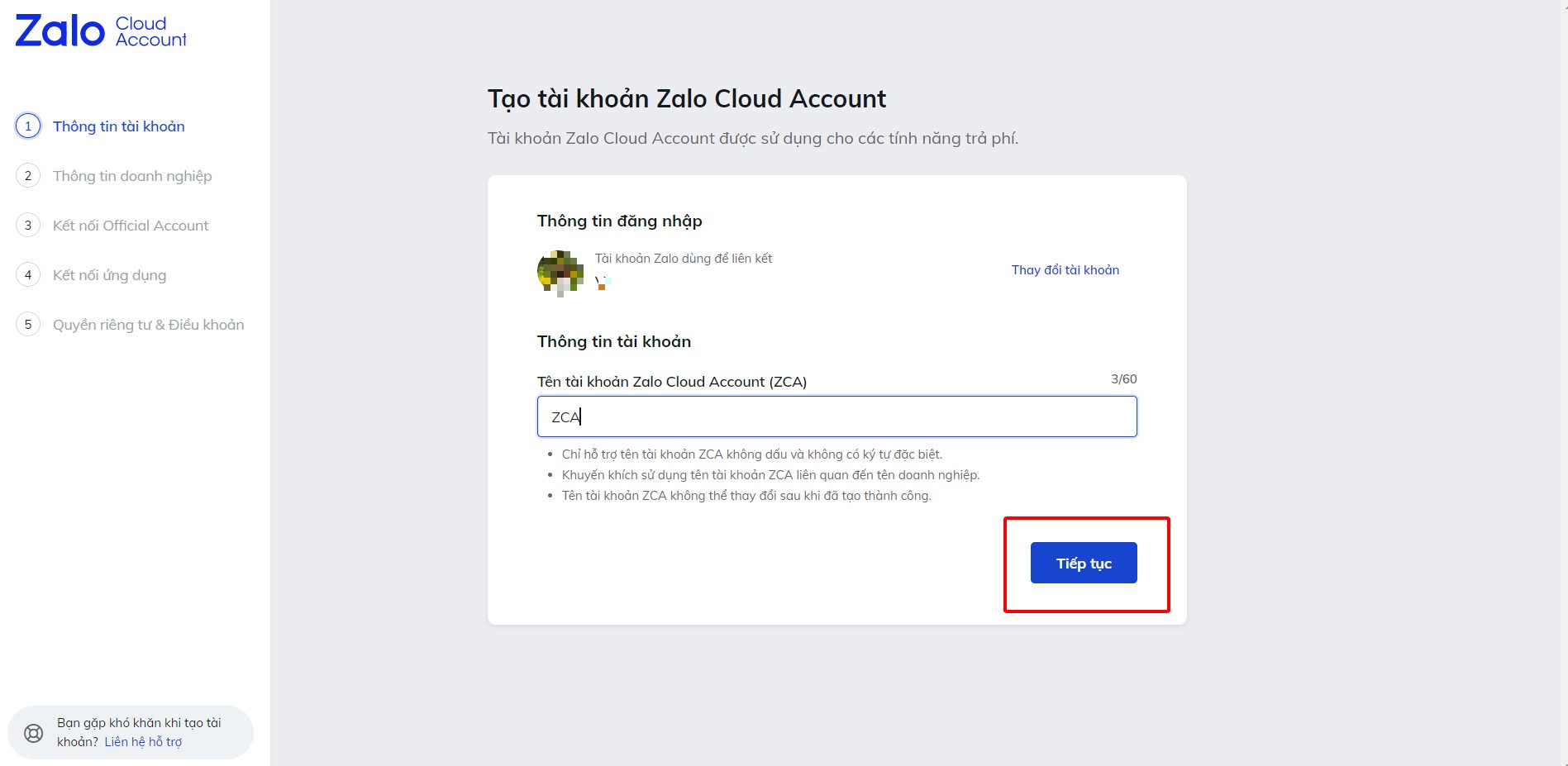Click the linked Zalo account avatar
Screen dimensions: 1568x766
point(560,272)
